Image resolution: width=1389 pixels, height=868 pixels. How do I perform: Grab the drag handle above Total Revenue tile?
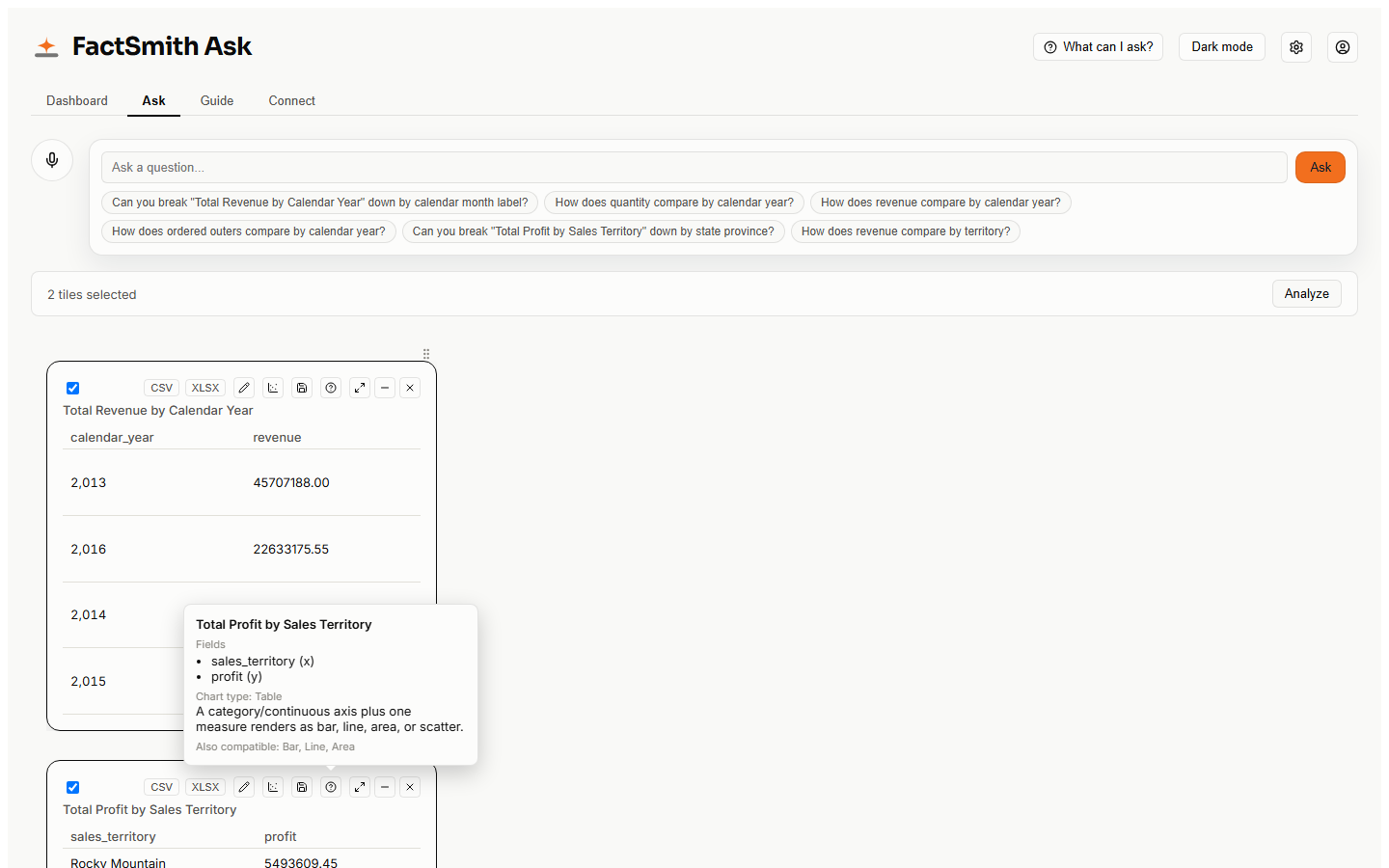[426, 354]
